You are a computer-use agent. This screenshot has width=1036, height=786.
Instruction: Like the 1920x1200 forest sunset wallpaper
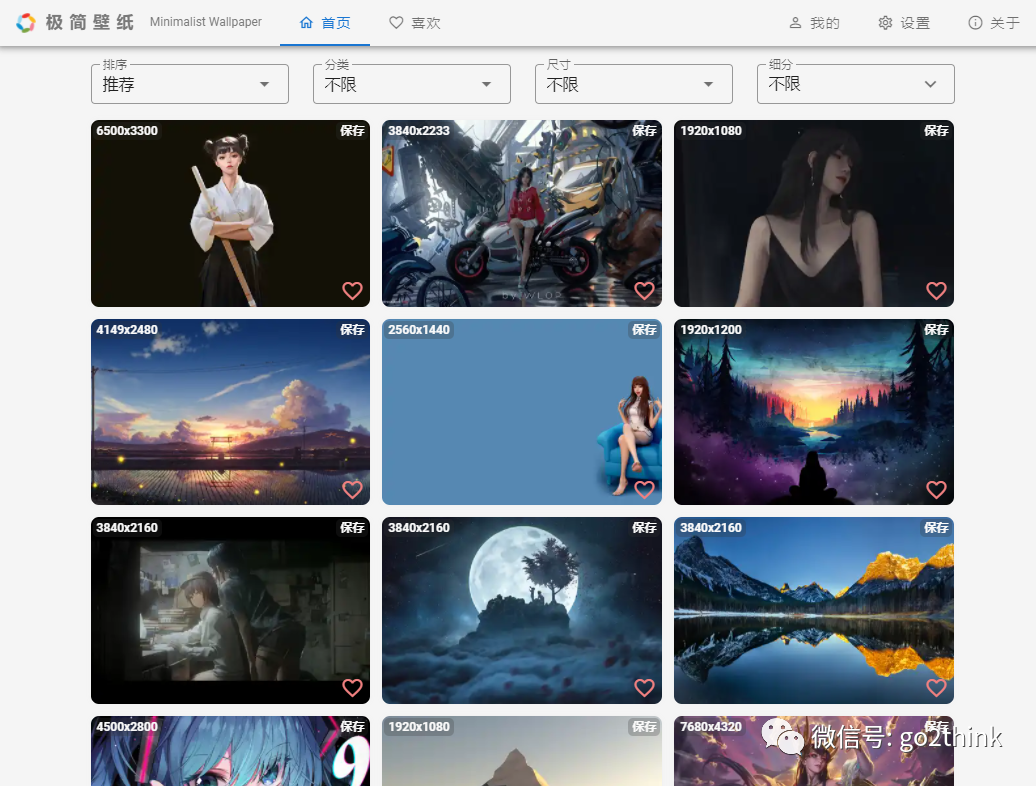[936, 489]
